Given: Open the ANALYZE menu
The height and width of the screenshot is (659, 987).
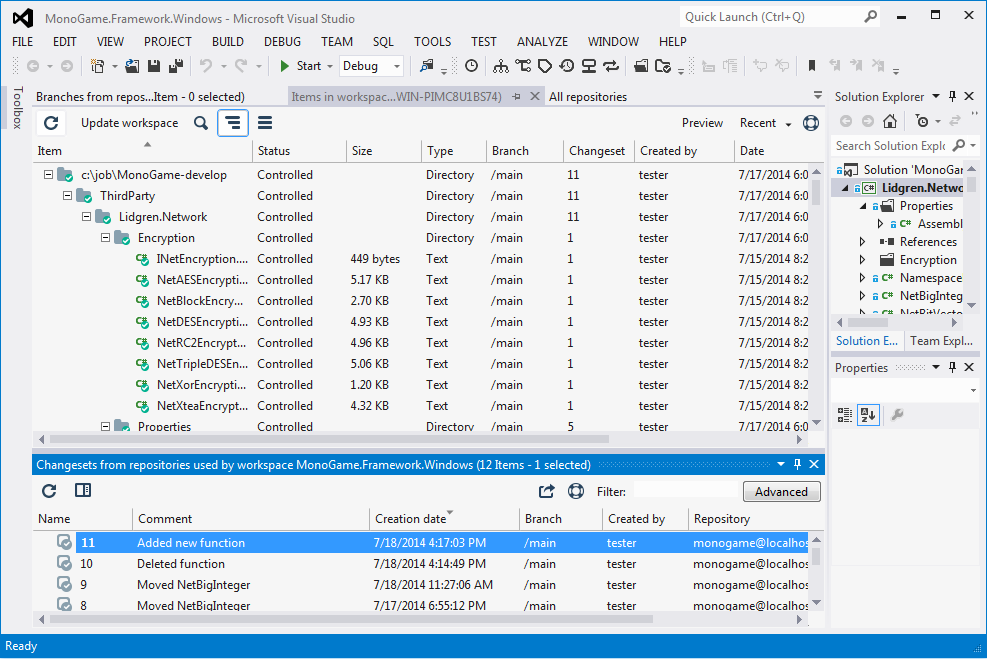Looking at the screenshot, I should pyautogui.click(x=542, y=41).
